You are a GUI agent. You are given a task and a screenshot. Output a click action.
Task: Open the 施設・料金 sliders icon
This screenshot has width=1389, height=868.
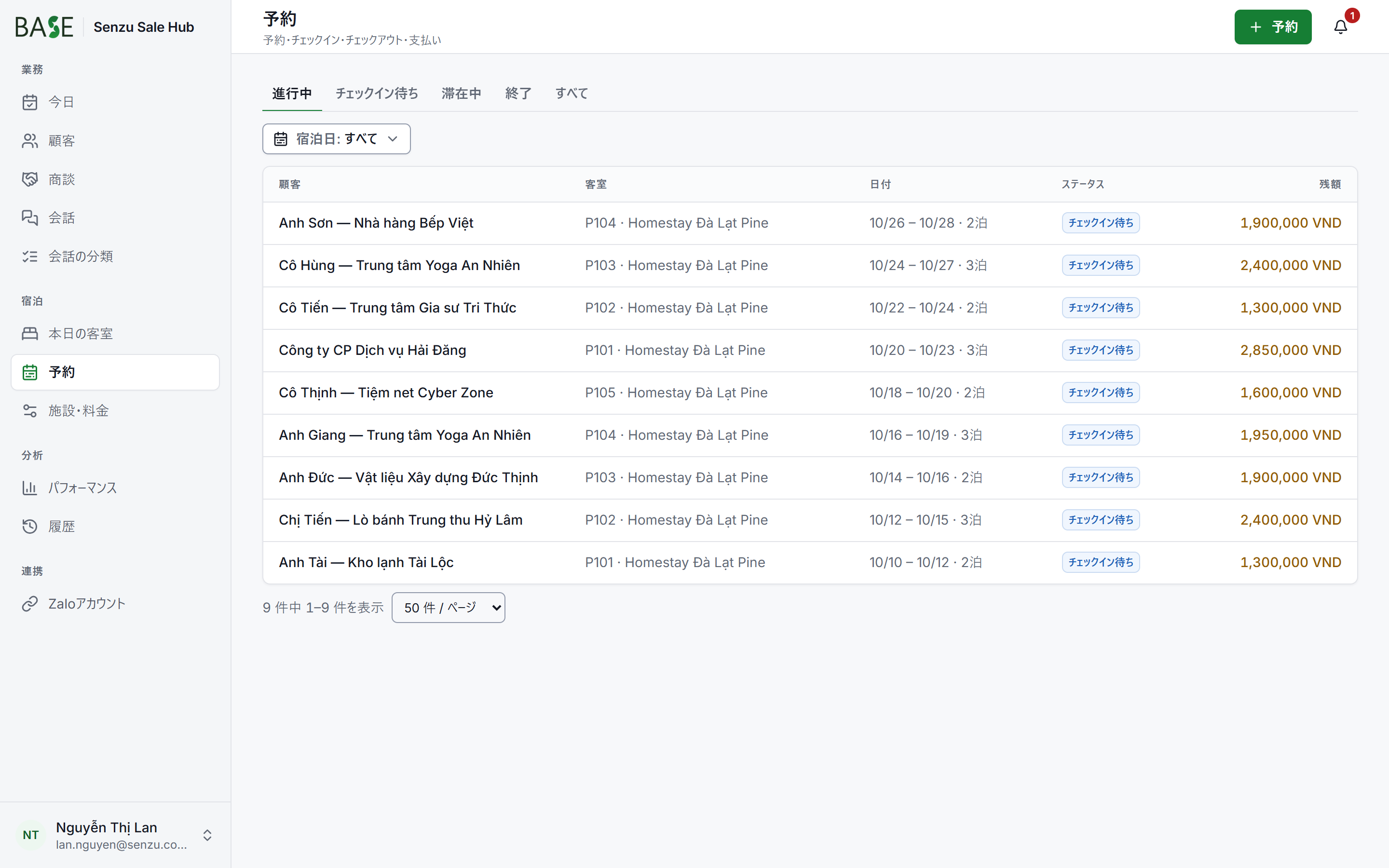point(30,410)
